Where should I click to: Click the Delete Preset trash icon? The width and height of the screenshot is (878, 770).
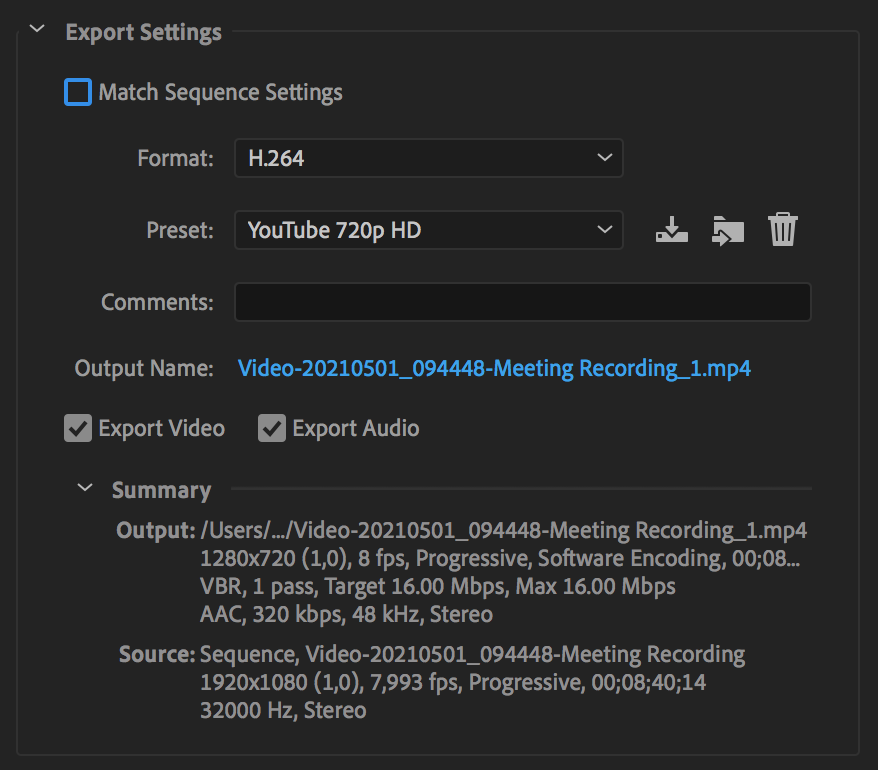tap(782, 230)
